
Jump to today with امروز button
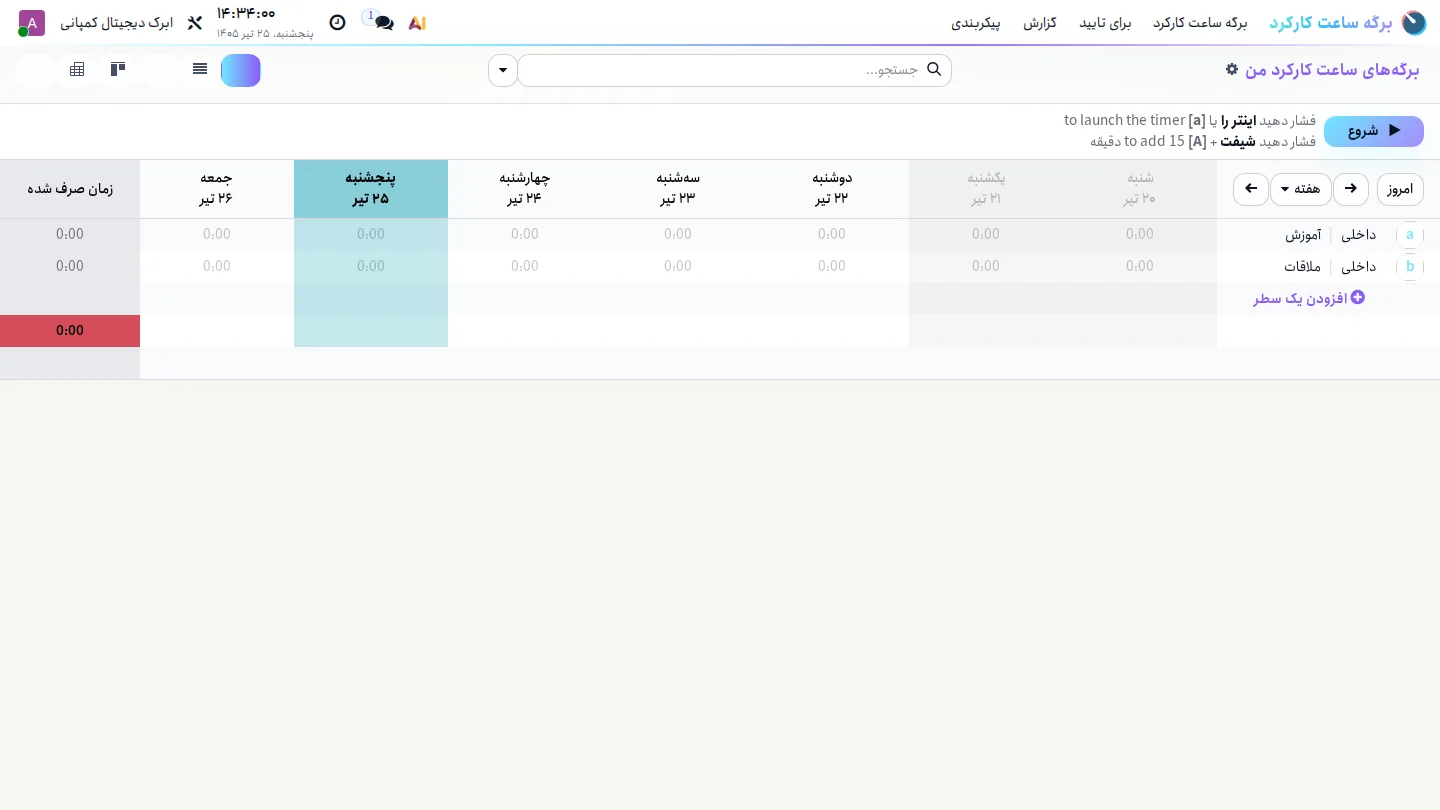pos(1400,188)
